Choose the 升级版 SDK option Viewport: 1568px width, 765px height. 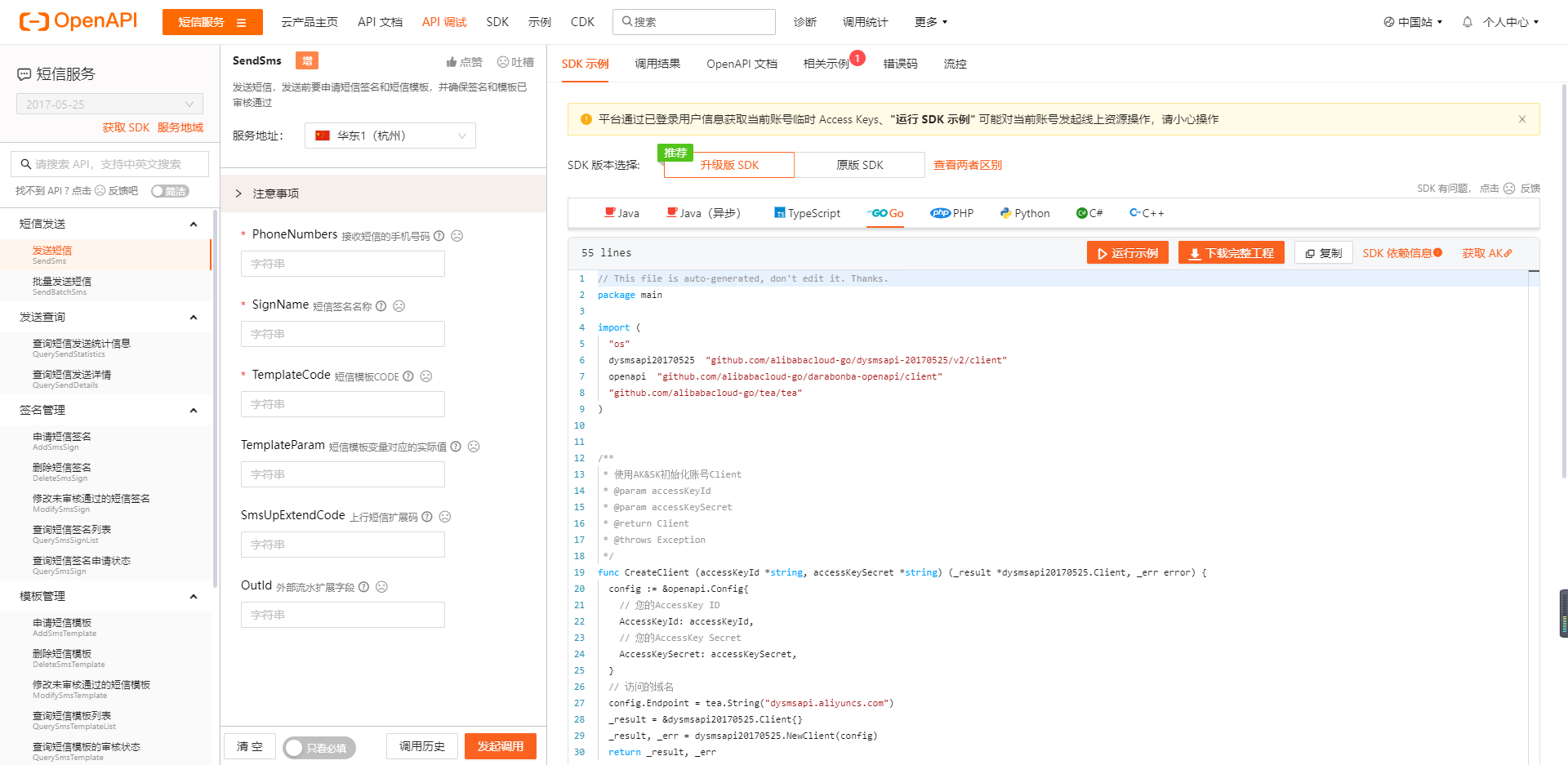[729, 165]
